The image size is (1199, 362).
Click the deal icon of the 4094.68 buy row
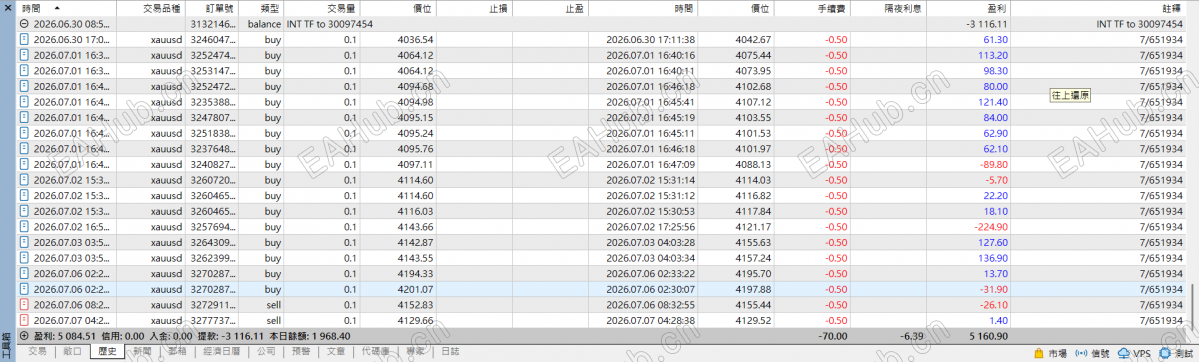click(24, 86)
